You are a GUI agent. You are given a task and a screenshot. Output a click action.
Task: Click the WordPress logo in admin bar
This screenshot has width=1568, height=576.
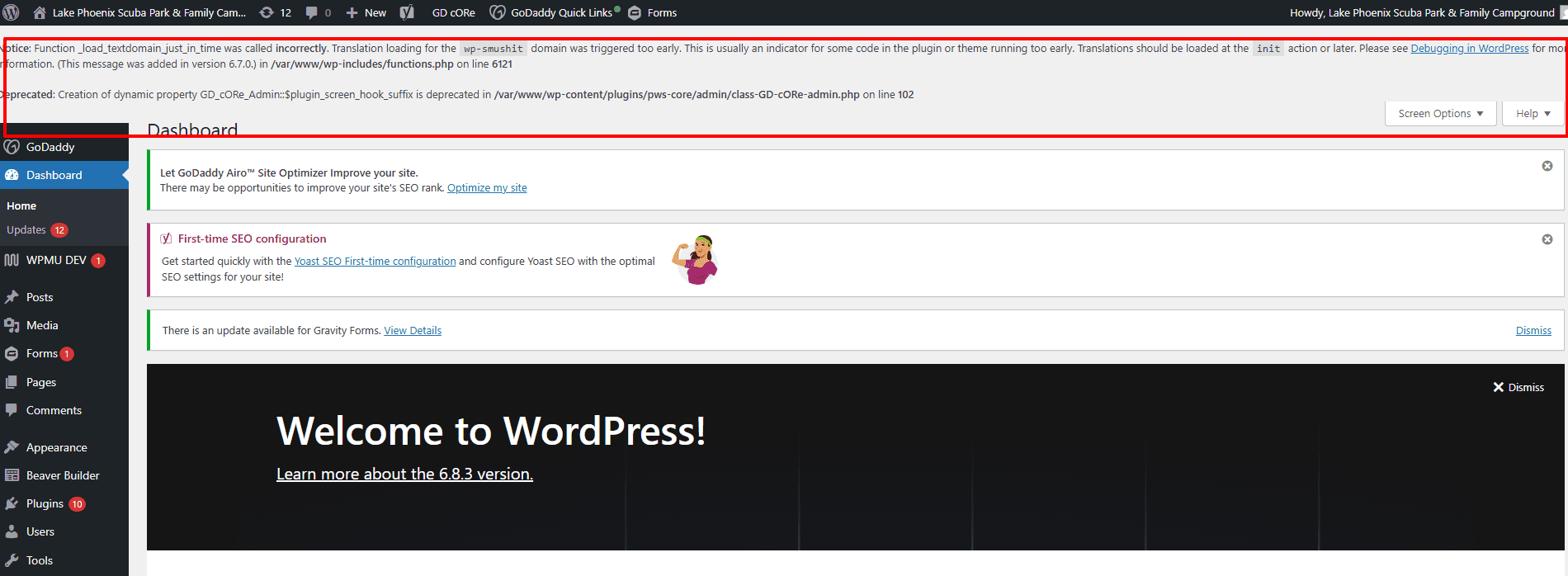(12, 12)
